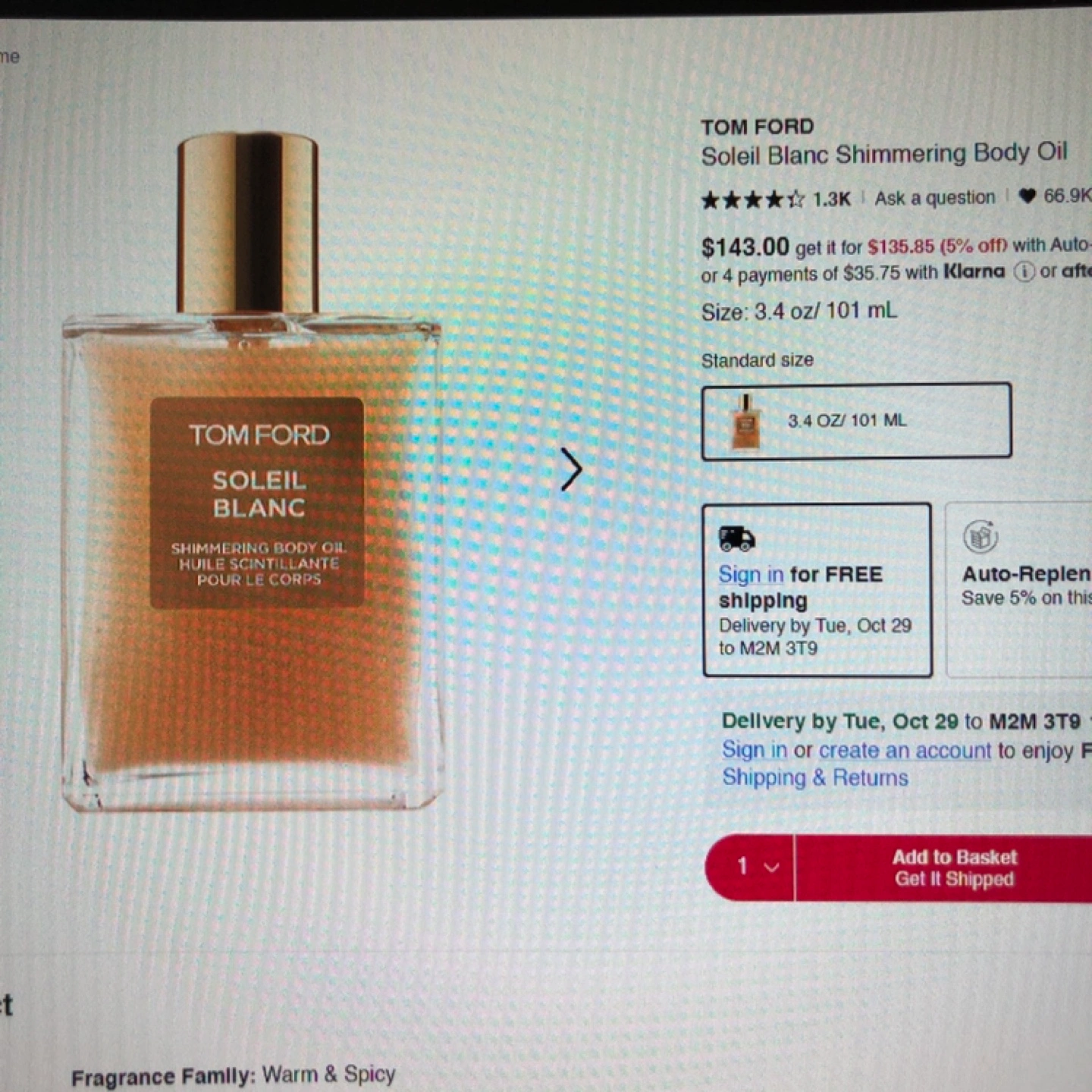The width and height of the screenshot is (1092, 1092).
Task: Click the star rating icons
Action: pyautogui.click(x=753, y=200)
